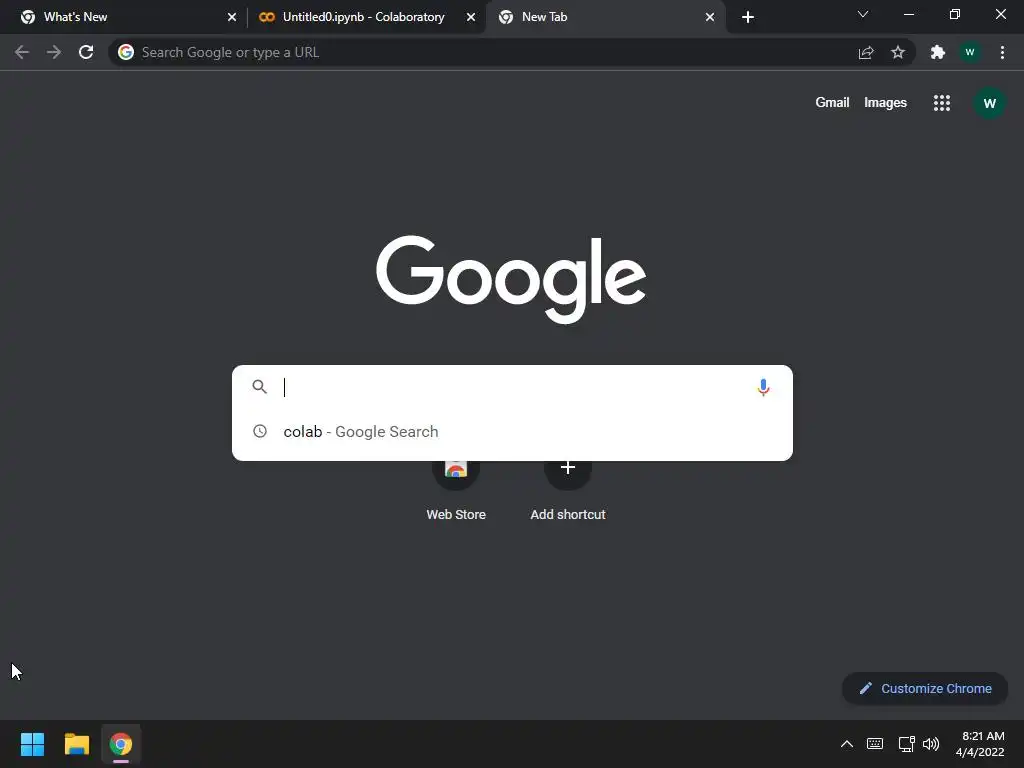Click the back navigation arrow
Screen dimensions: 1024x768
pos(22,52)
